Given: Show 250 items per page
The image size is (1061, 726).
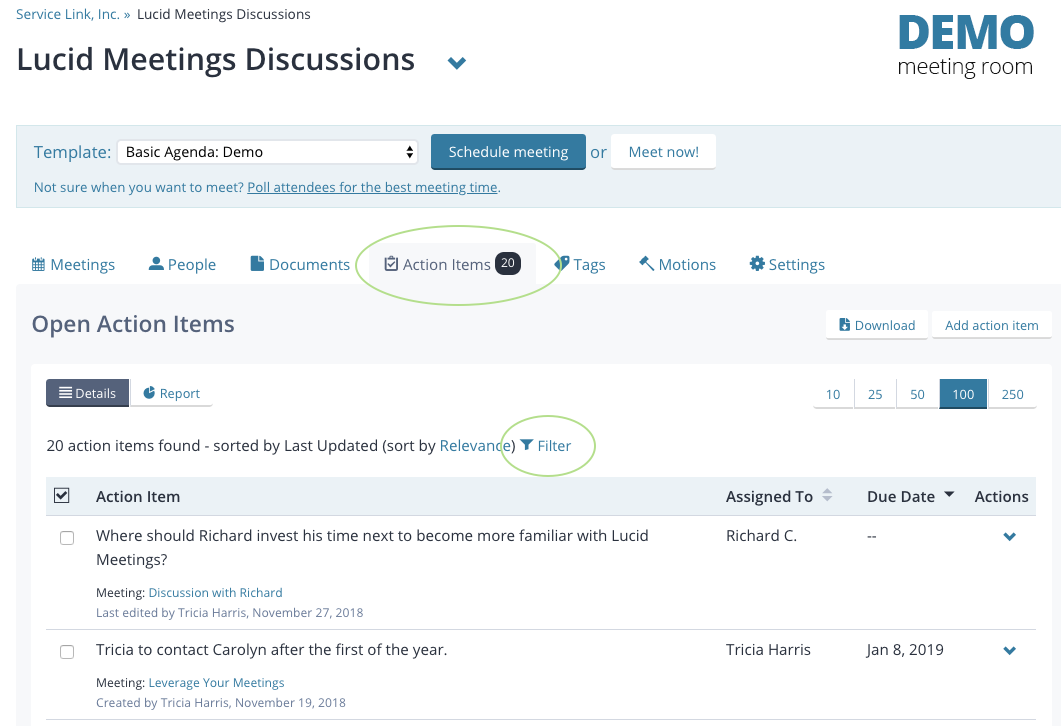Looking at the screenshot, I should coord(1012,394).
